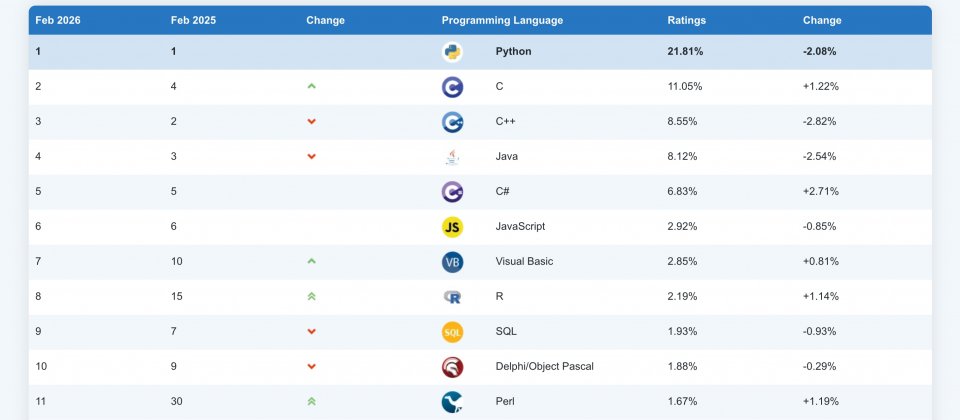Click the Delphi/Object Pascal helmet icon

[x=452, y=367]
